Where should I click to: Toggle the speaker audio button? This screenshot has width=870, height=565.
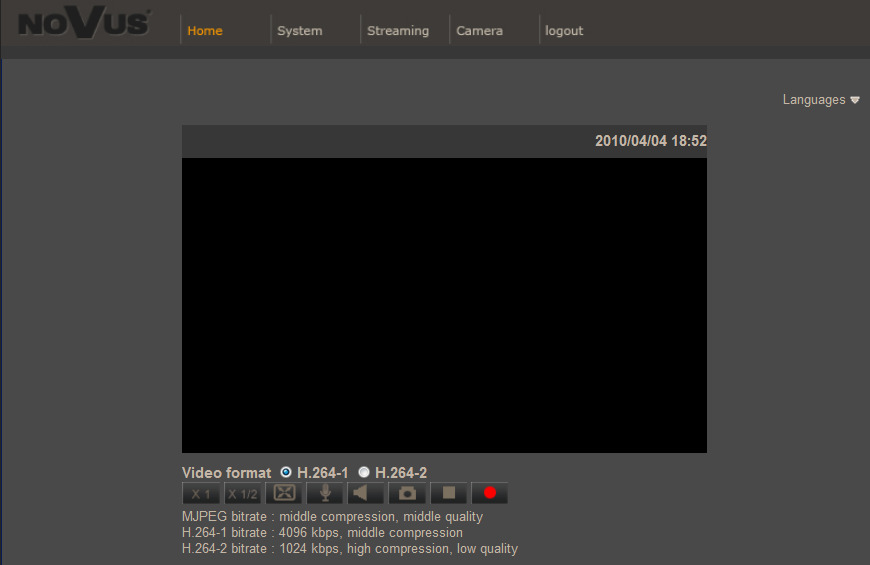366,493
